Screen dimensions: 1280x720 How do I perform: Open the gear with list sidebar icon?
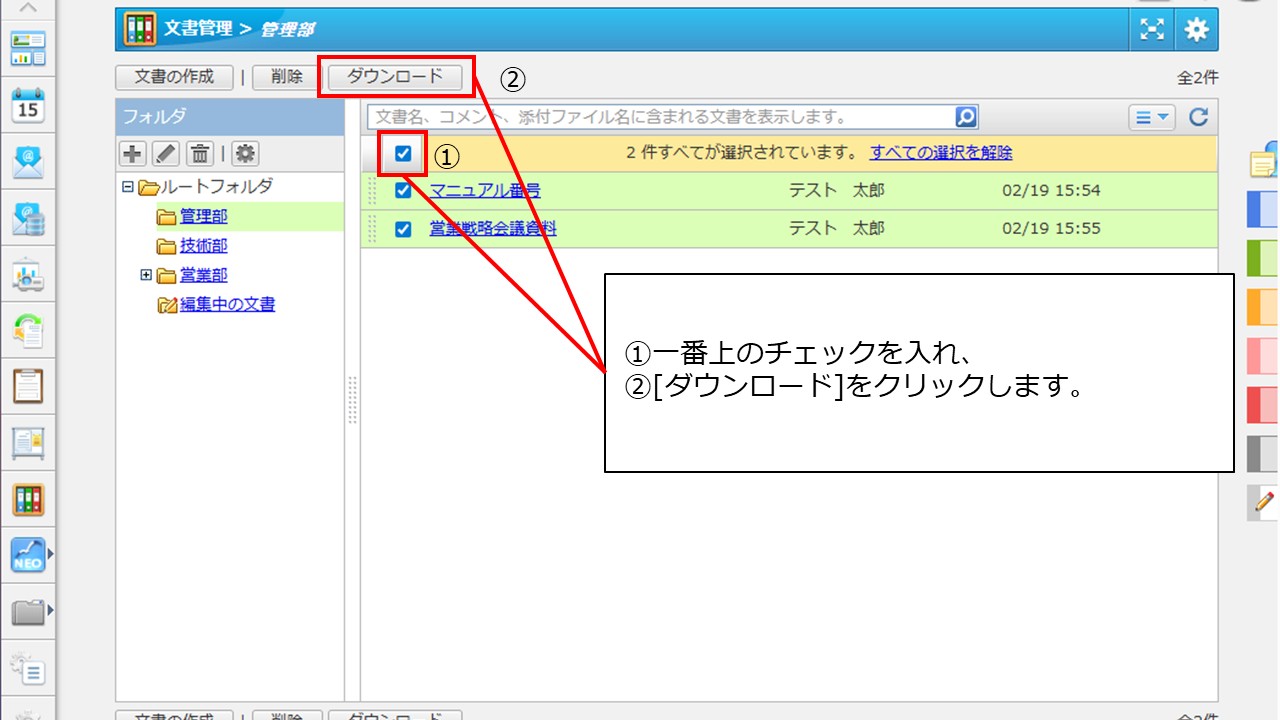(x=28, y=668)
